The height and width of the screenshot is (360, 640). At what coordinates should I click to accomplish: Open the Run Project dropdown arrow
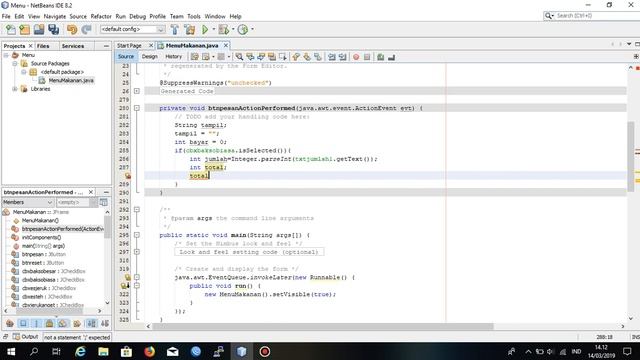213,29
